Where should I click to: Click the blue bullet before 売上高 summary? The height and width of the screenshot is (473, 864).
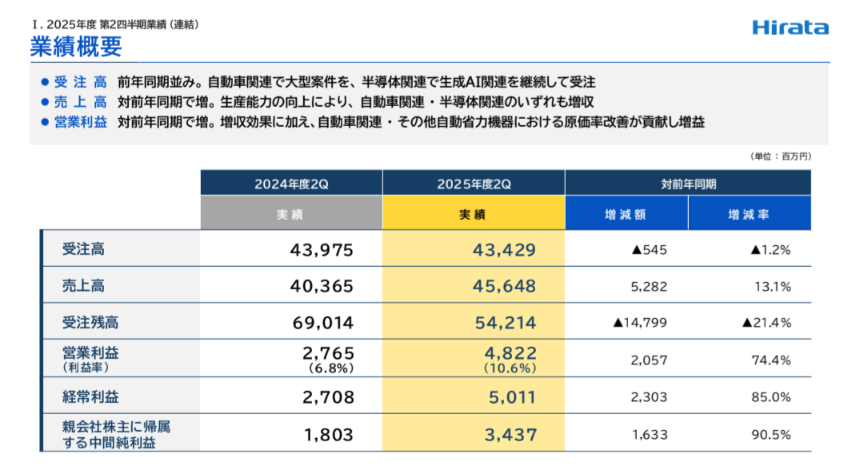44,102
